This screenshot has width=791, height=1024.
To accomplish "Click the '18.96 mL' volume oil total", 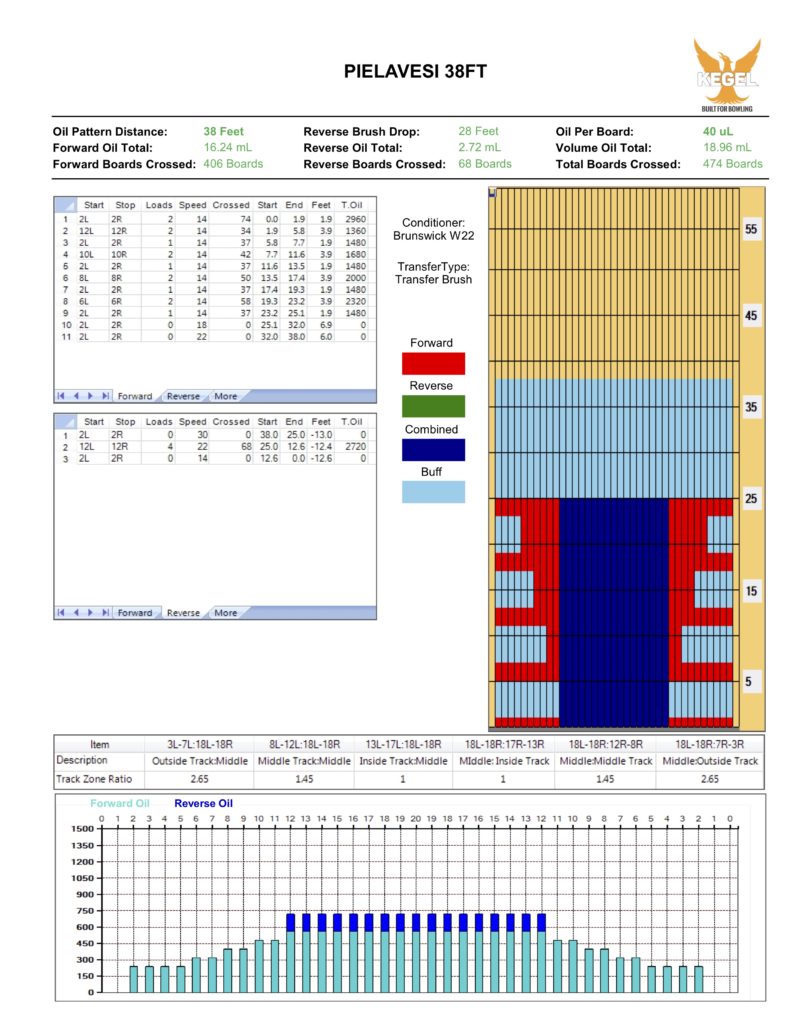I will [x=727, y=148].
